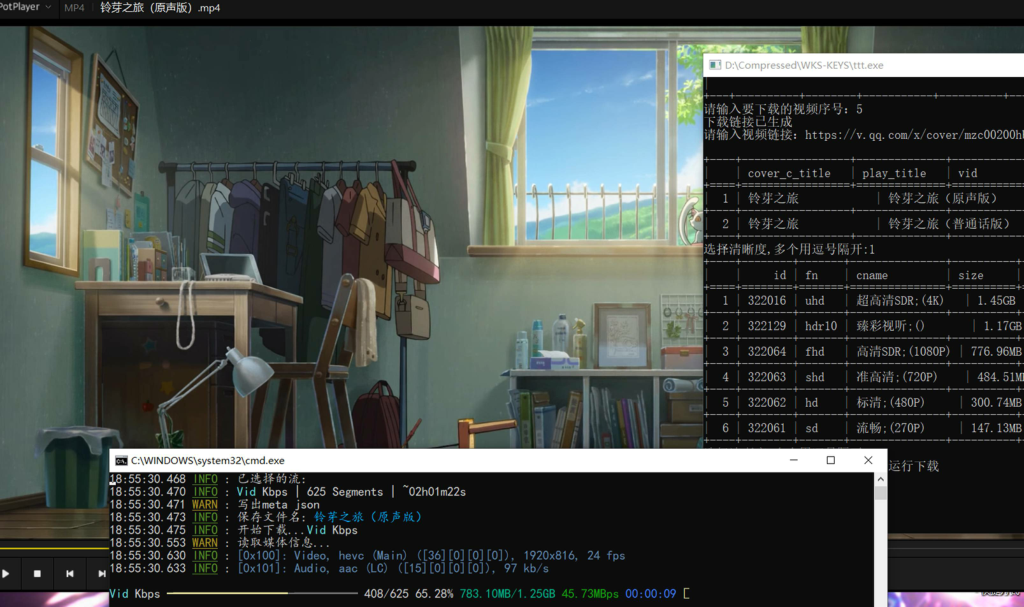Click the 625 Segments log text
The height and width of the screenshot is (607, 1024).
345,492
